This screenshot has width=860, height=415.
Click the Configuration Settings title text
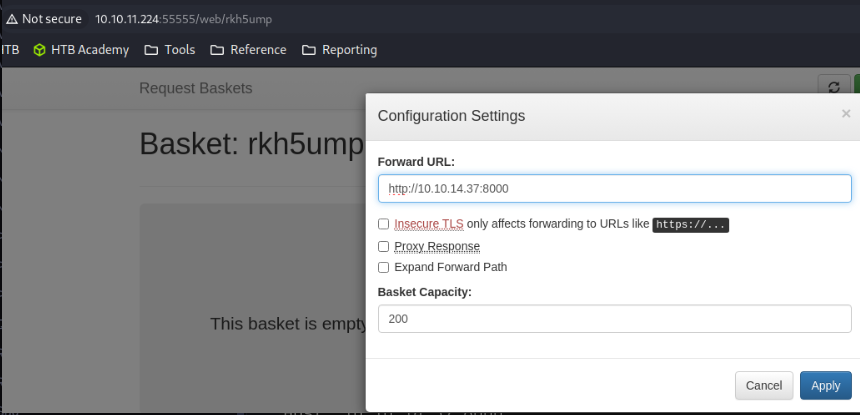point(451,116)
